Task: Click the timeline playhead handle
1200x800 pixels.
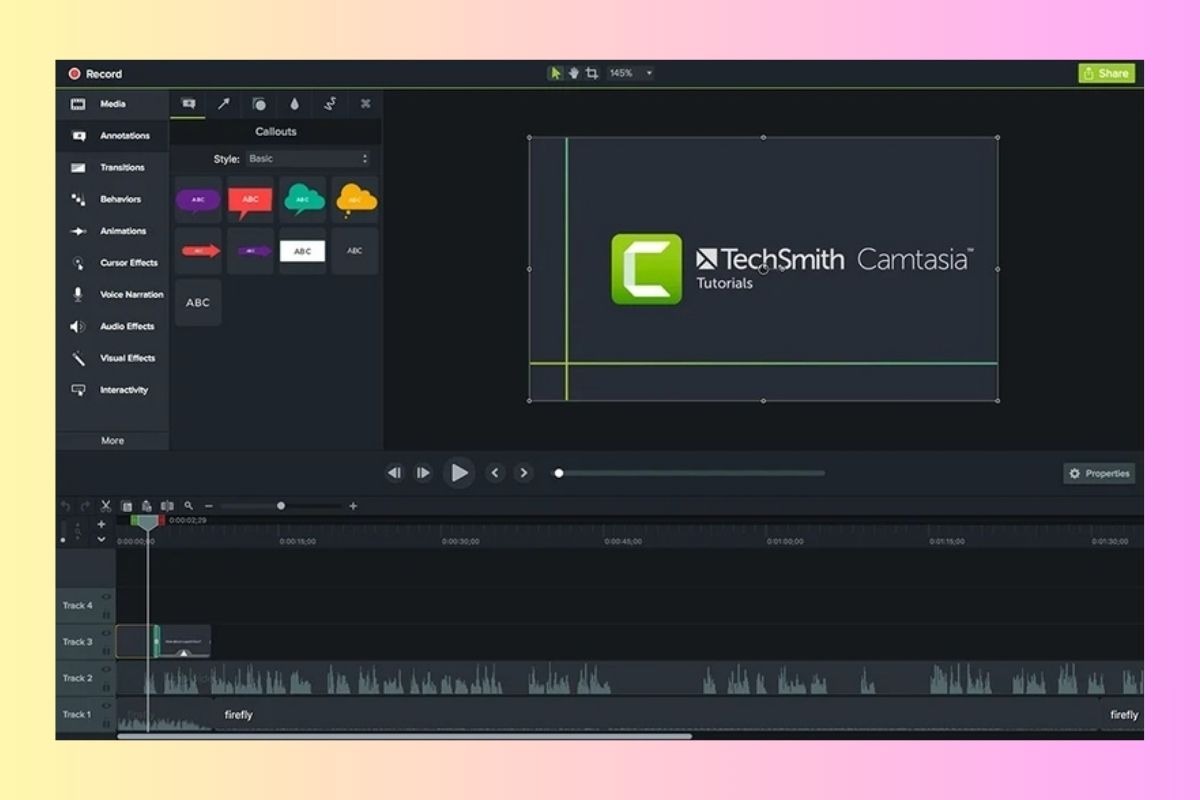Action: click(148, 522)
